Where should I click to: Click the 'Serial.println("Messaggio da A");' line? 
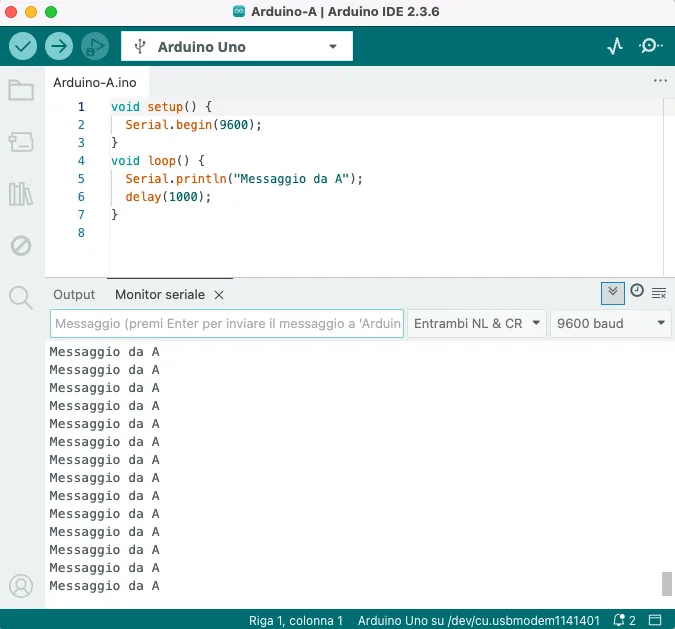pos(244,179)
